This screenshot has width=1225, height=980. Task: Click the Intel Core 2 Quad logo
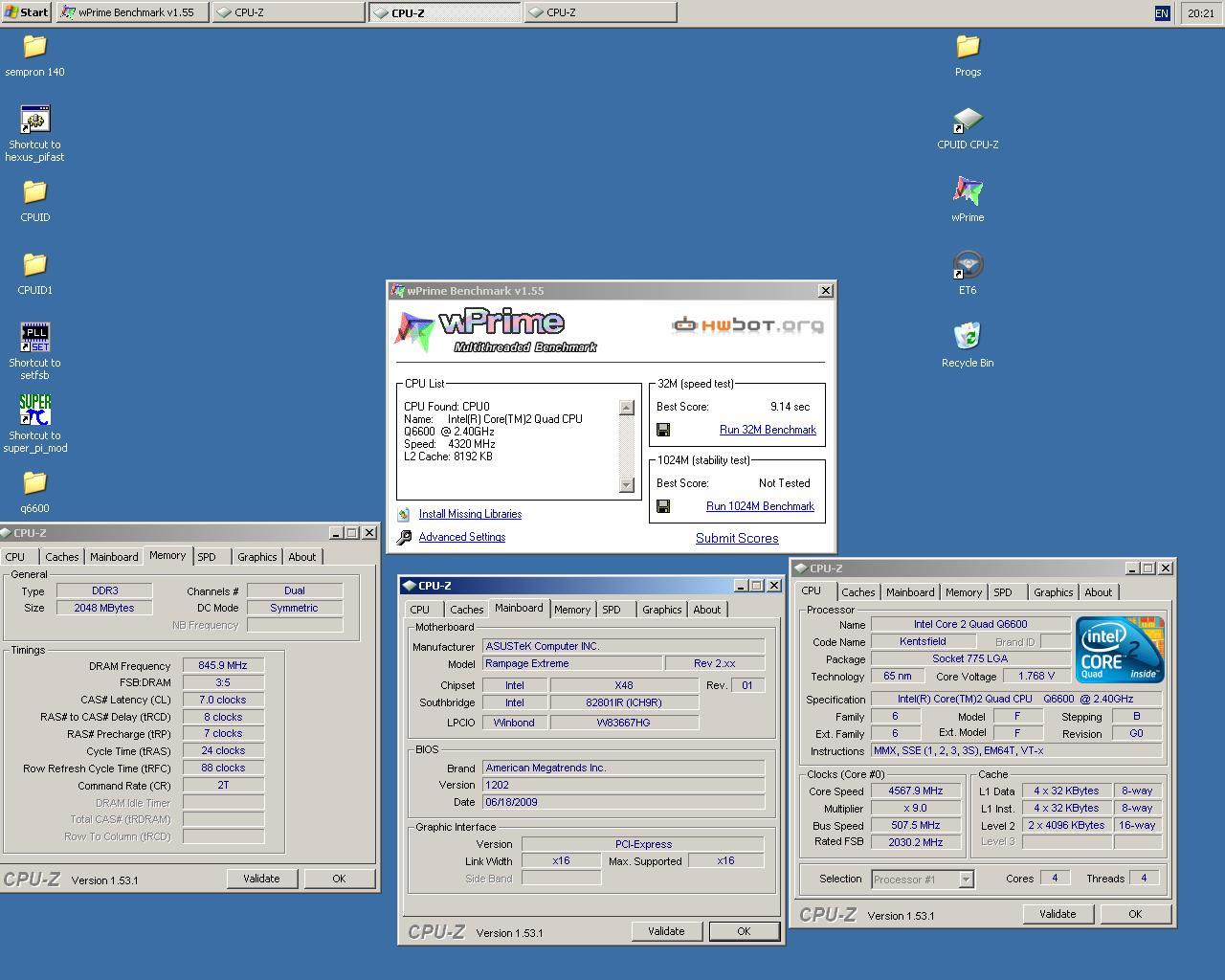click(1120, 649)
